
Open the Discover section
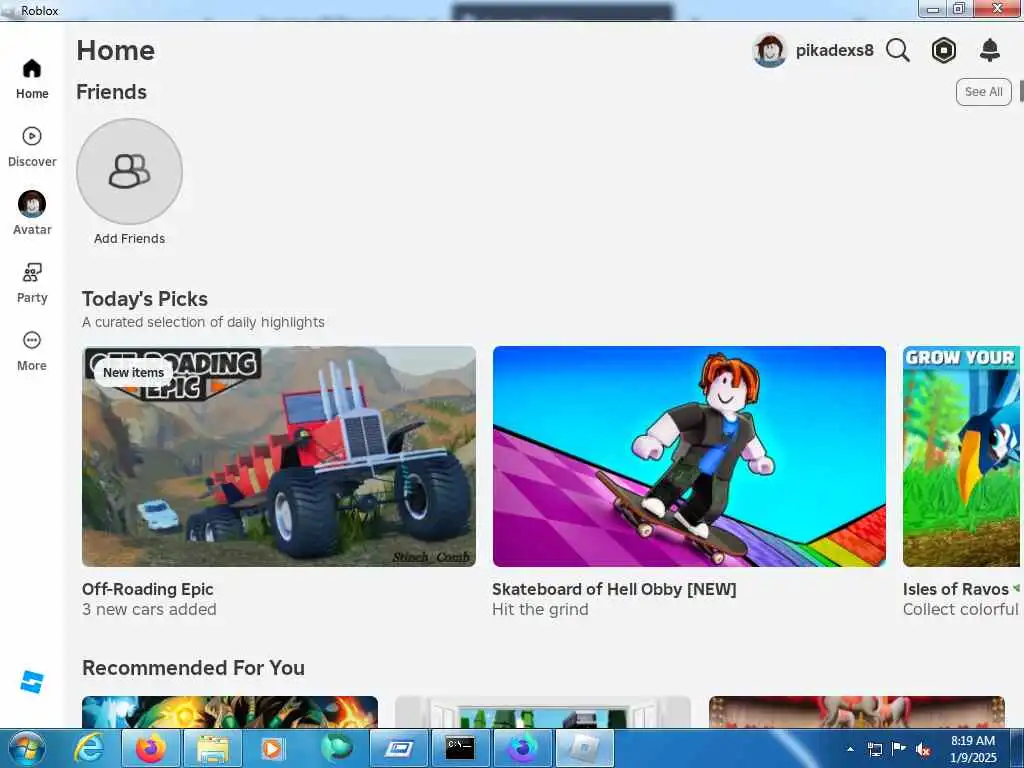click(x=32, y=147)
